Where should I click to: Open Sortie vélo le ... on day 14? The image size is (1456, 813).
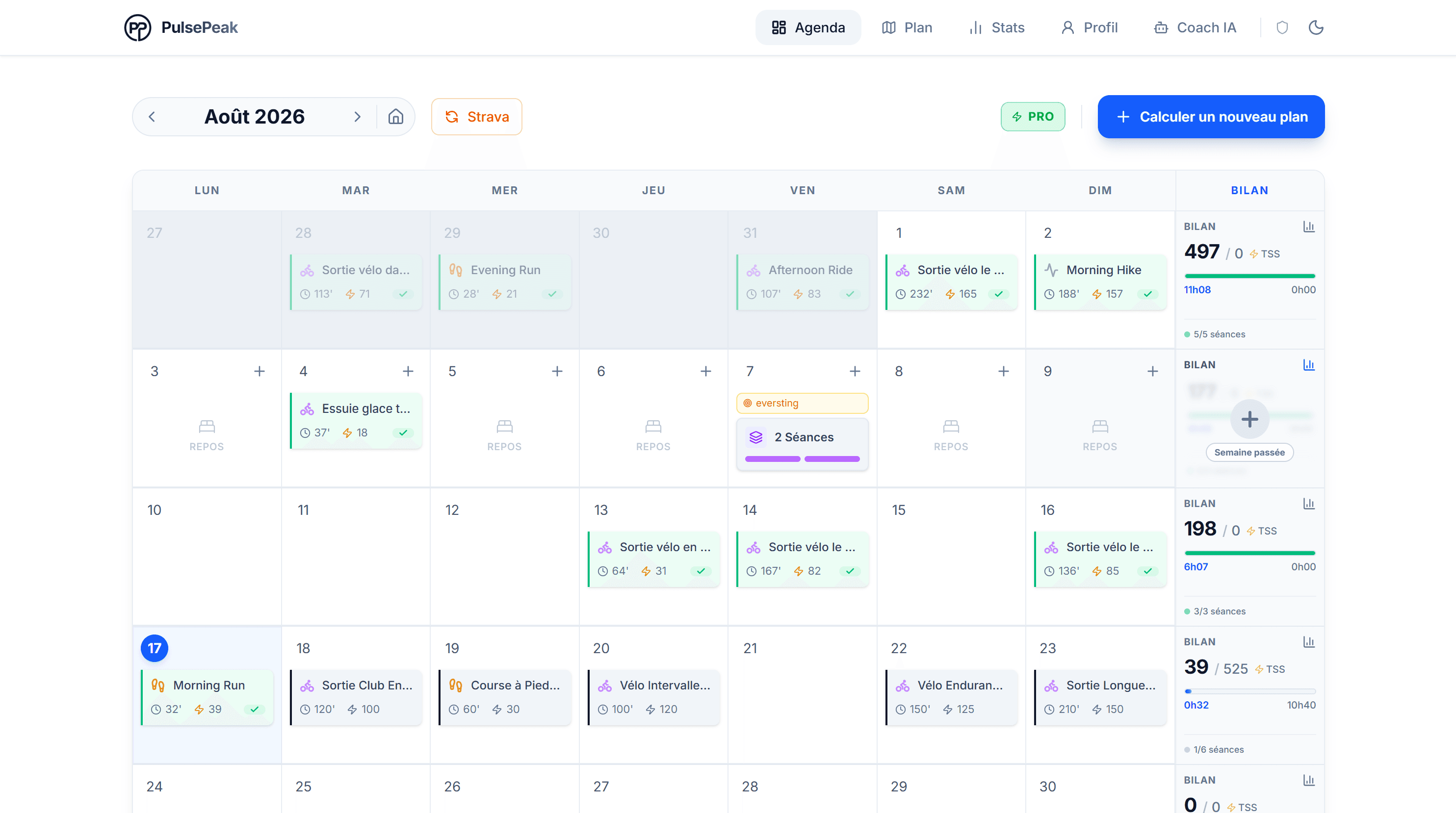pyautogui.click(x=802, y=559)
